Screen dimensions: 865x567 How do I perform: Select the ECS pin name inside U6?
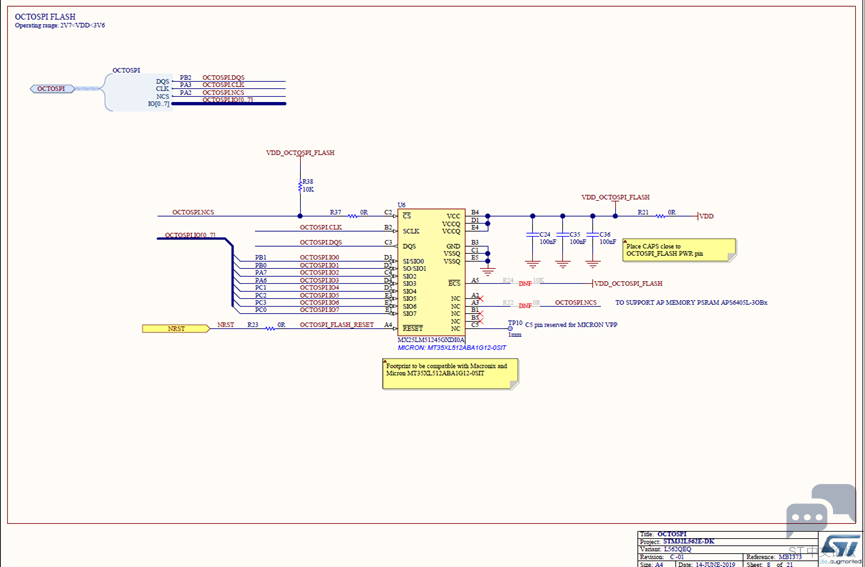pos(454,284)
